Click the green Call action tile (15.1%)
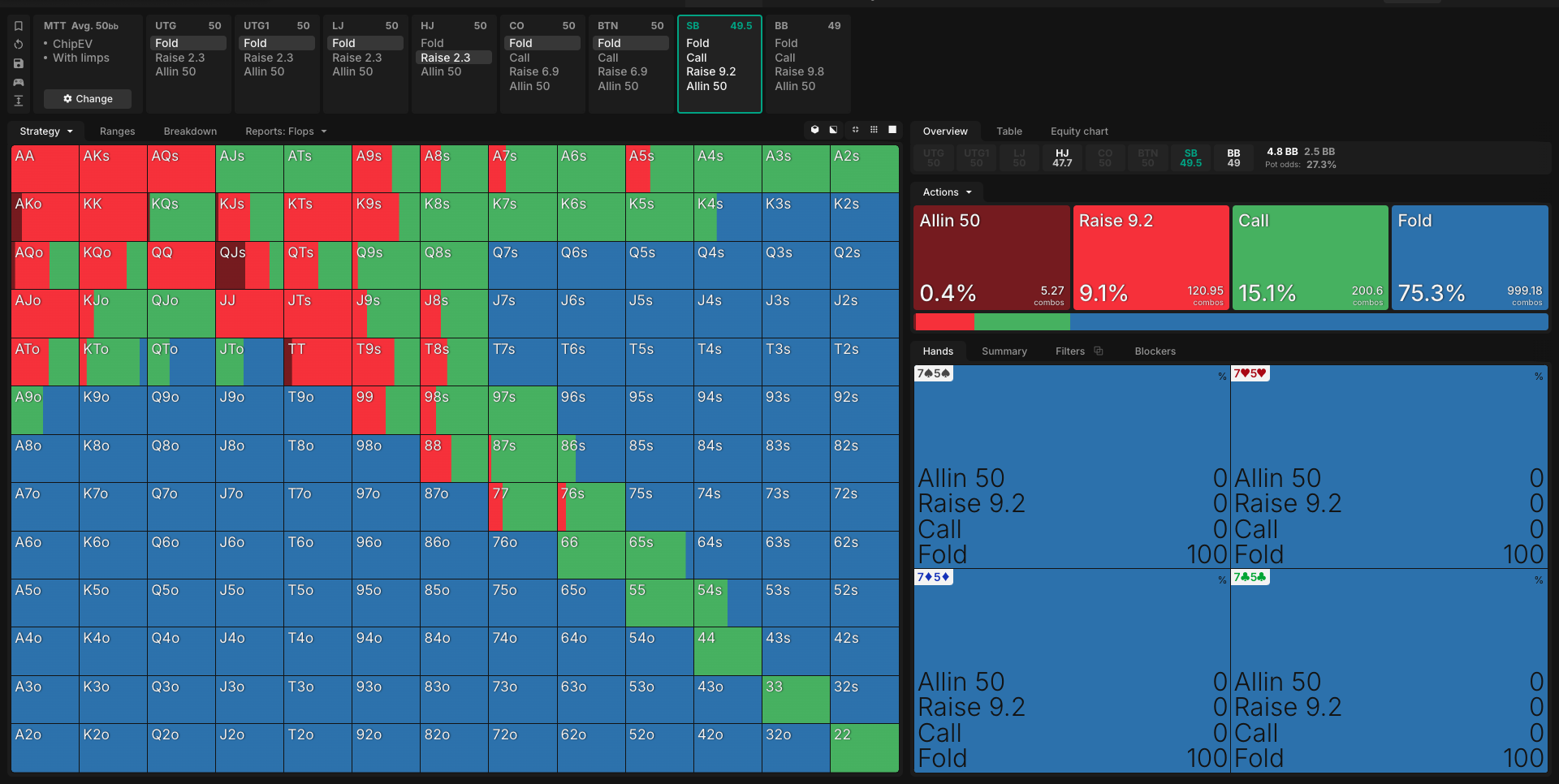Viewport: 1559px width, 784px height. tap(1310, 257)
